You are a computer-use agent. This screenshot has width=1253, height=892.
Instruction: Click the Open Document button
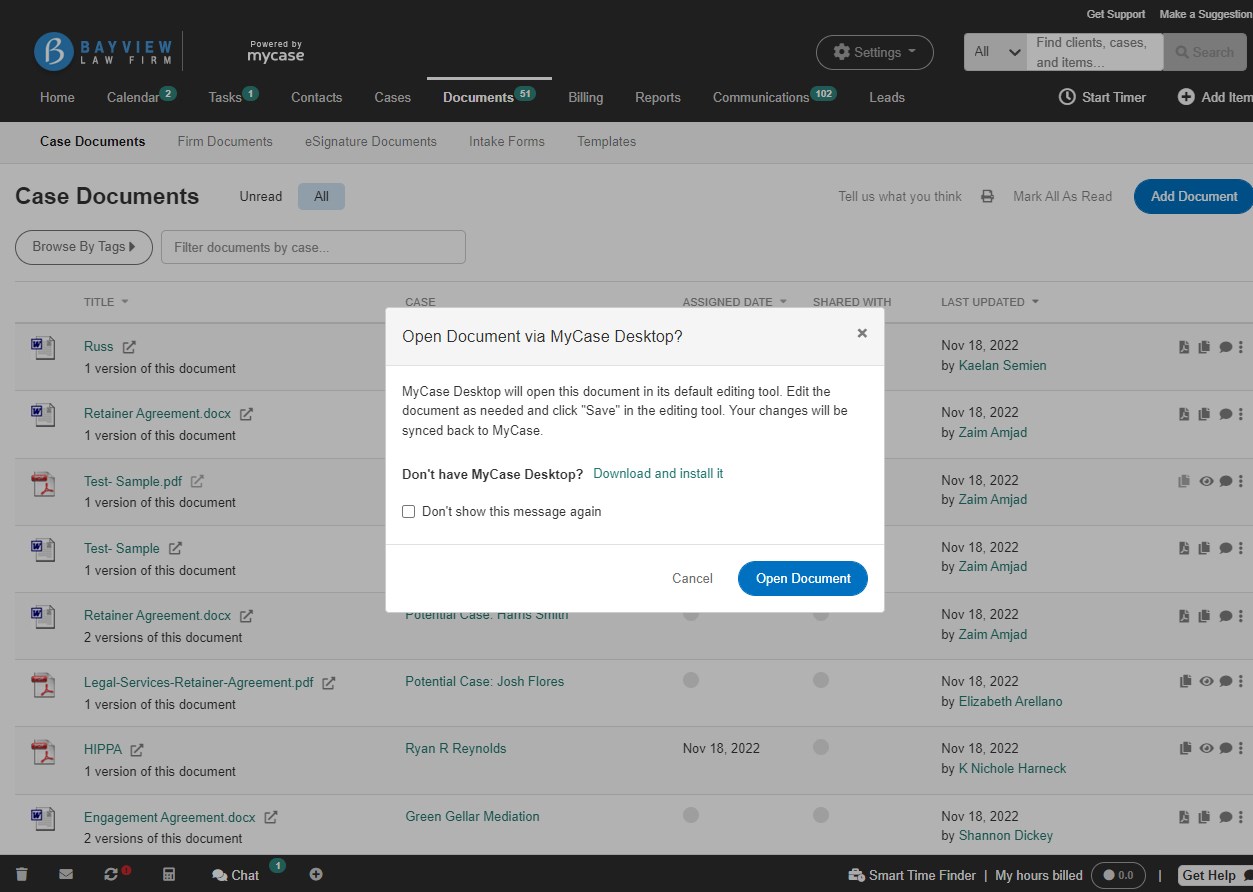pos(802,578)
